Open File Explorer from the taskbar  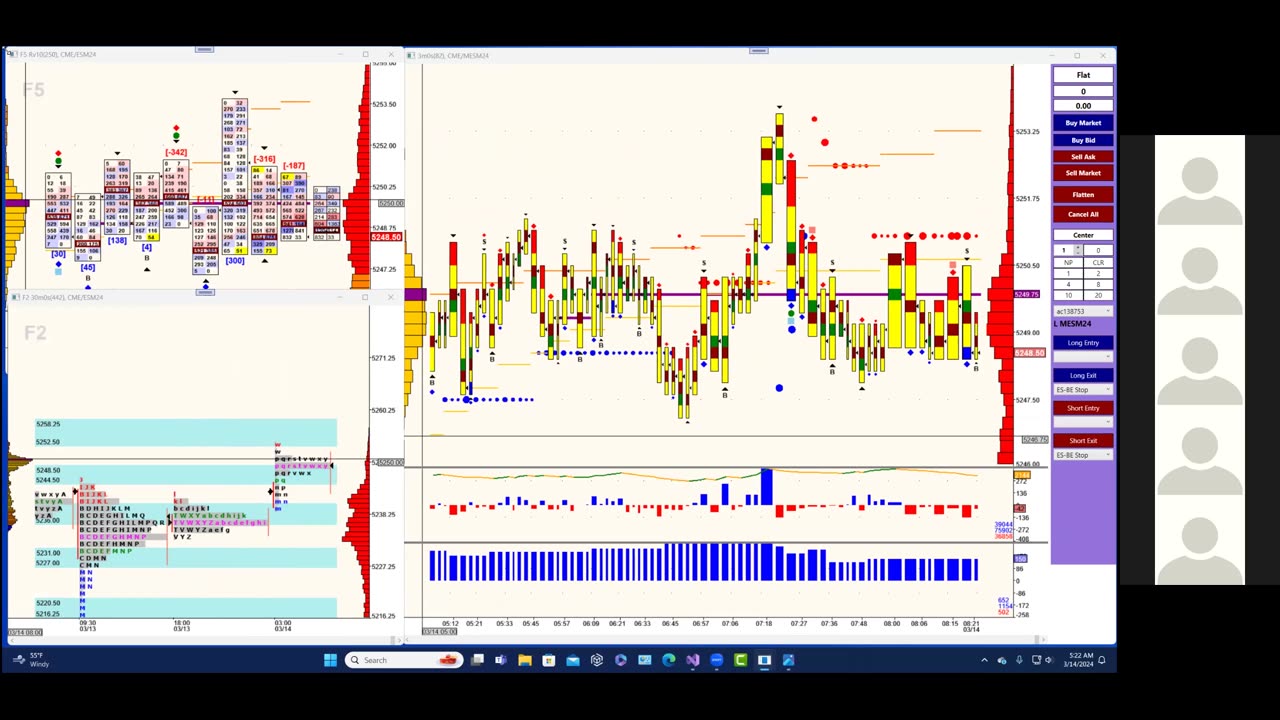pyautogui.click(x=525, y=660)
